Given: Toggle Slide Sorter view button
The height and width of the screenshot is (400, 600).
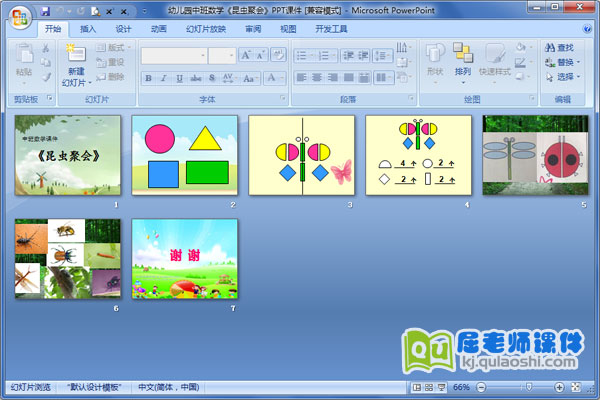Looking at the screenshot, I should click(429, 387).
